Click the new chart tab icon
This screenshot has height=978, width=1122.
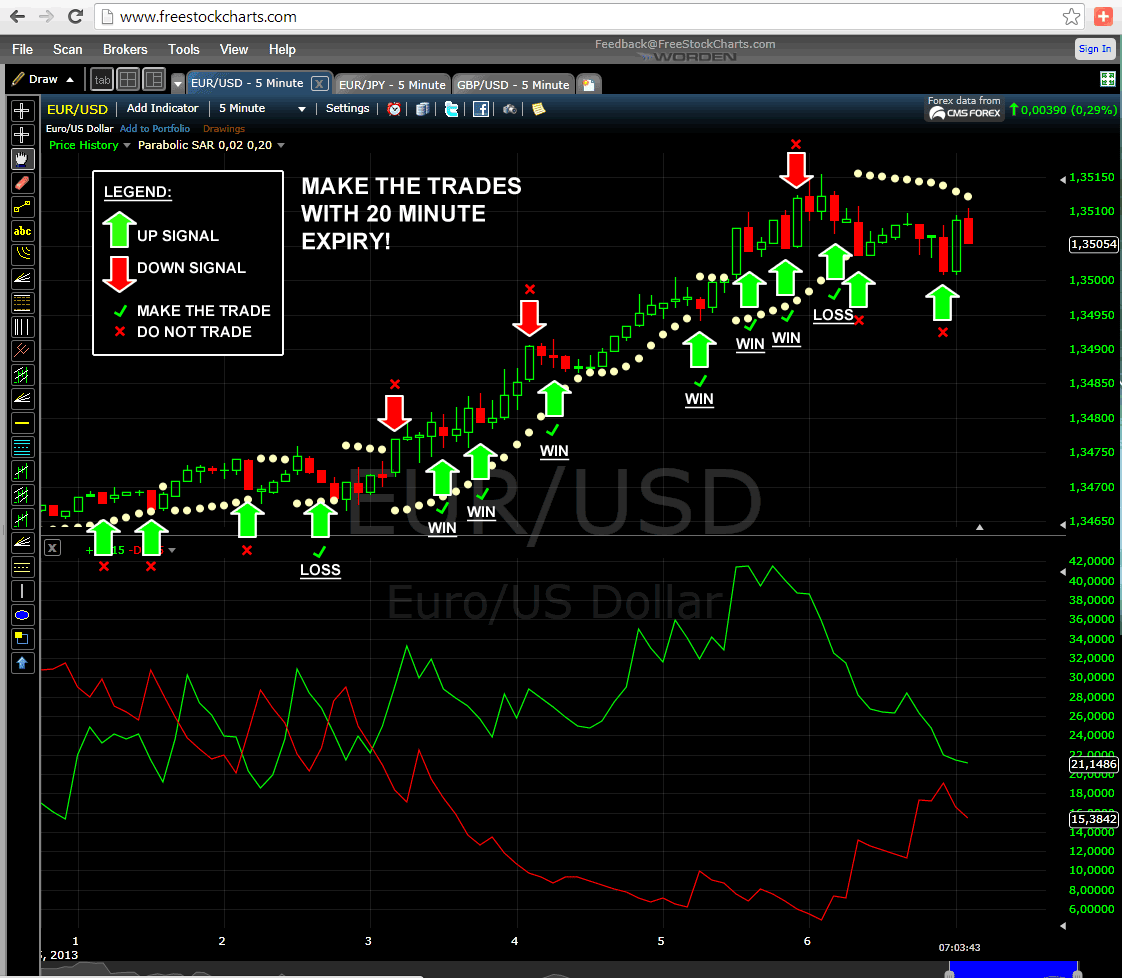pyautogui.click(x=588, y=84)
